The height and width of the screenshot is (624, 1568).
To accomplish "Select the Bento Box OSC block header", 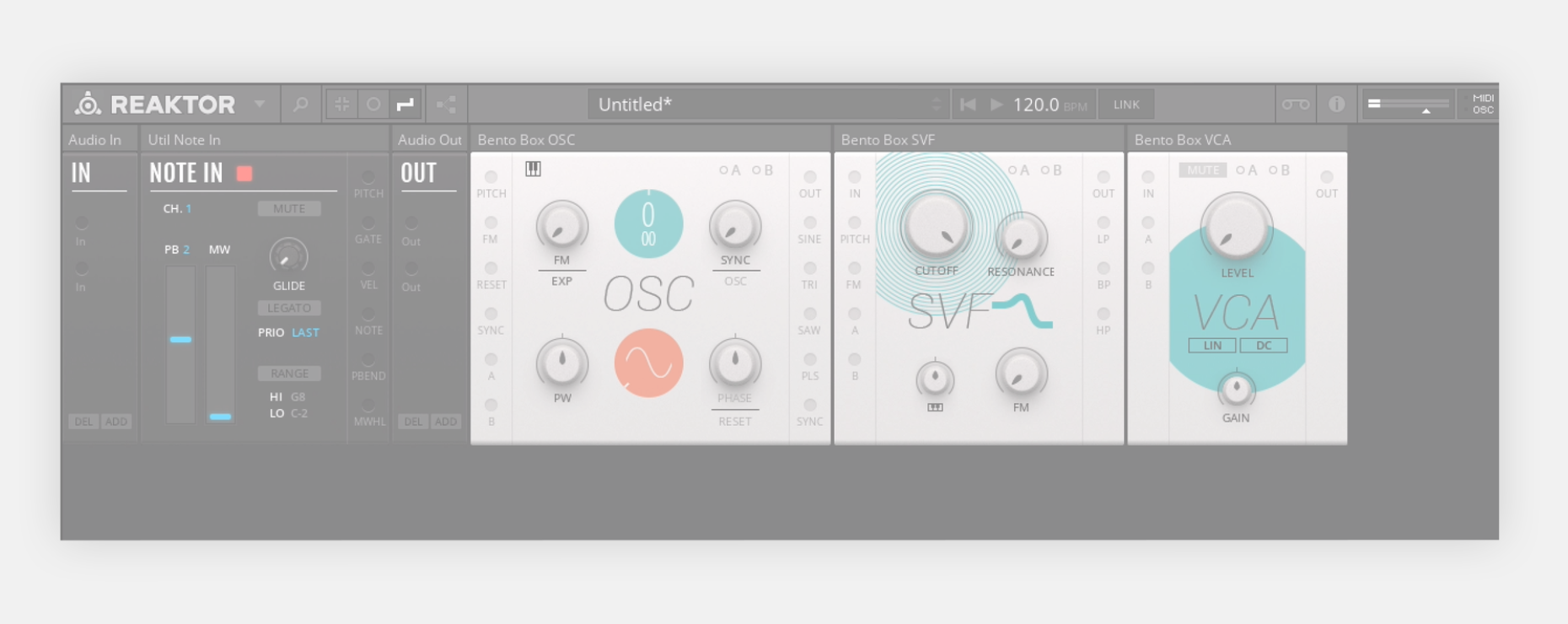I will pyautogui.click(x=650, y=140).
